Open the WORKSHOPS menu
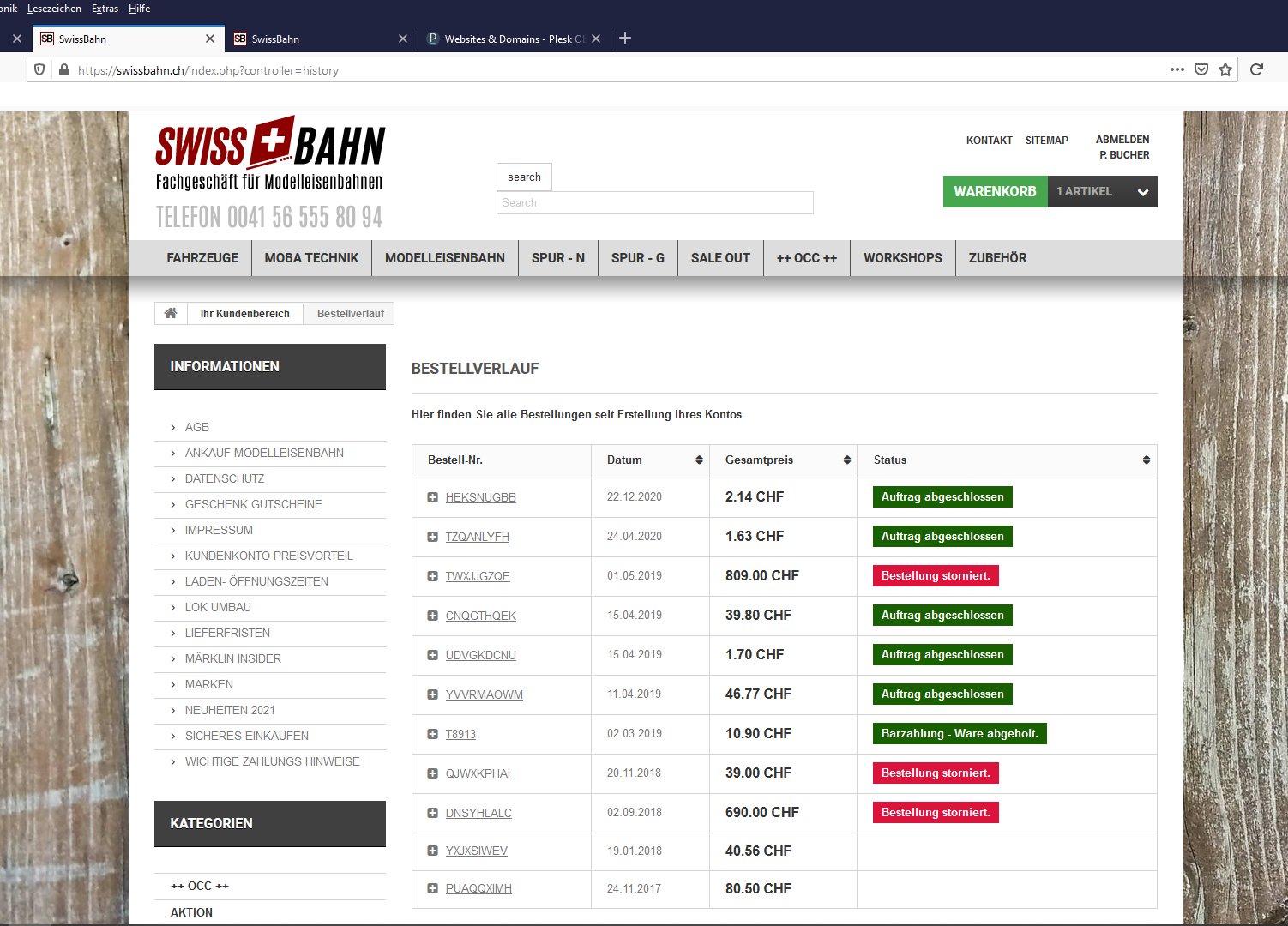 (x=903, y=258)
